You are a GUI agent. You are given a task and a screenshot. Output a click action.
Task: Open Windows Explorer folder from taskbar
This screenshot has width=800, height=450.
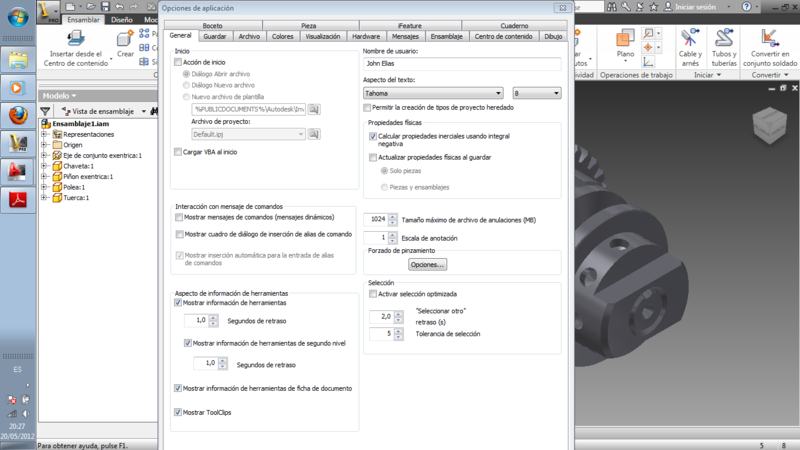pos(18,60)
